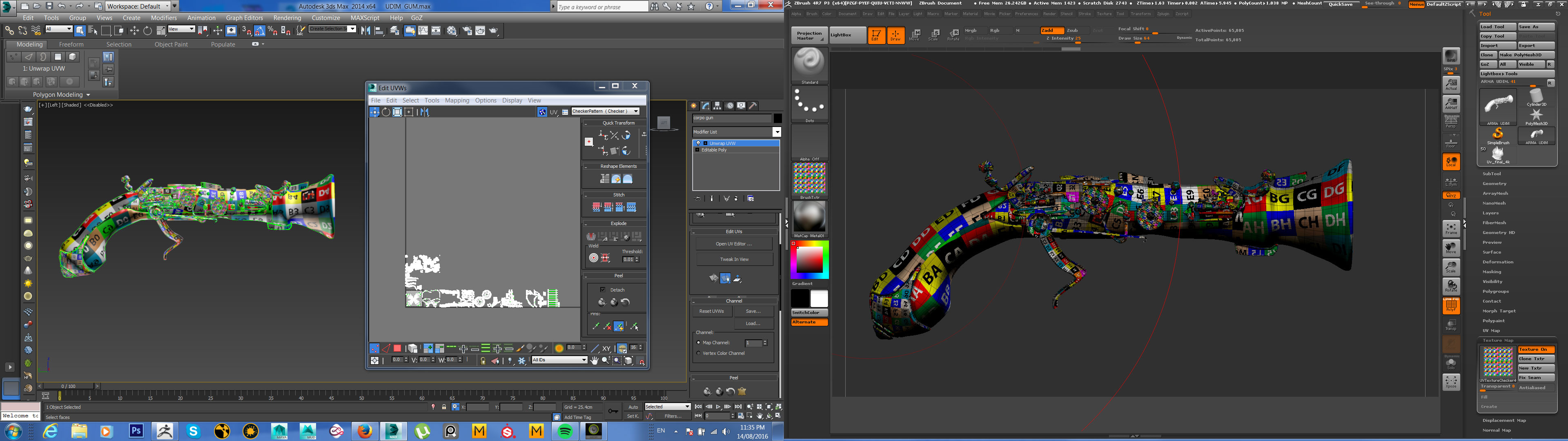1568x441 pixels.
Task: Open the GoZ menu in 3ds Max
Action: 417,18
